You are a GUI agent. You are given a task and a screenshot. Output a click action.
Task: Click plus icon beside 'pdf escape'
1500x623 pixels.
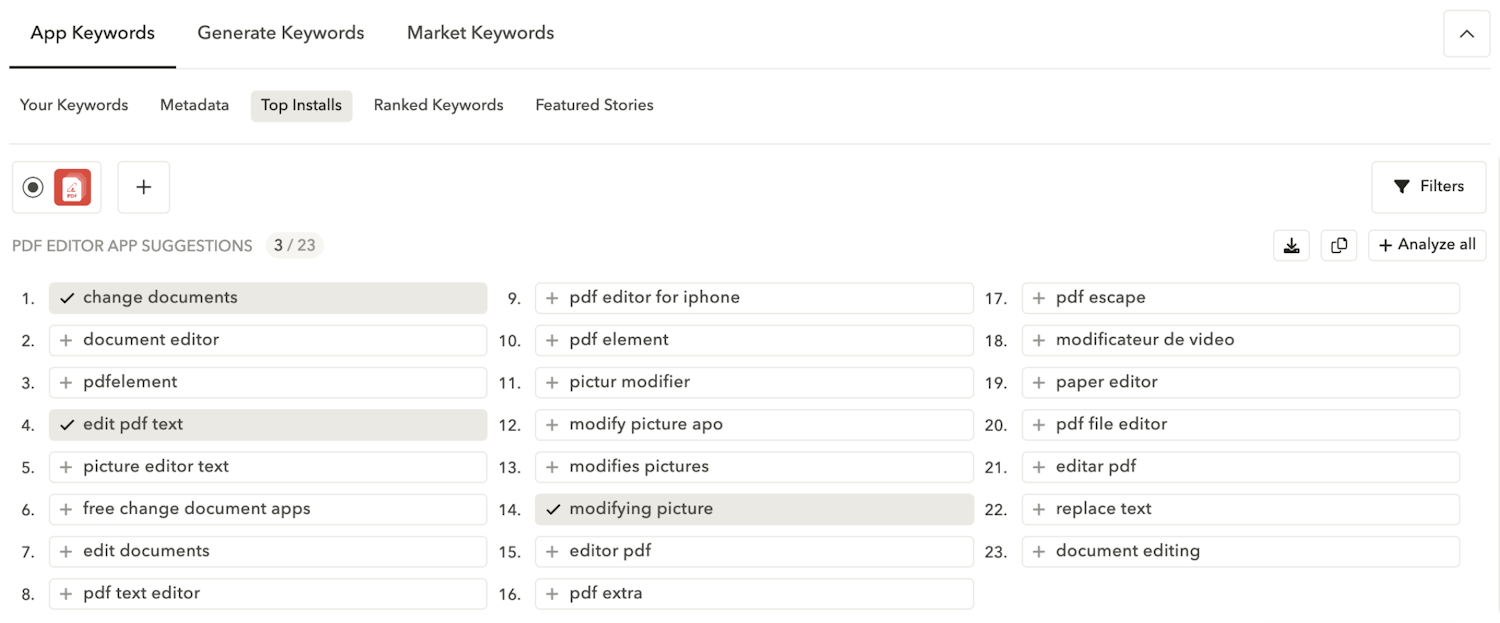click(x=1039, y=298)
